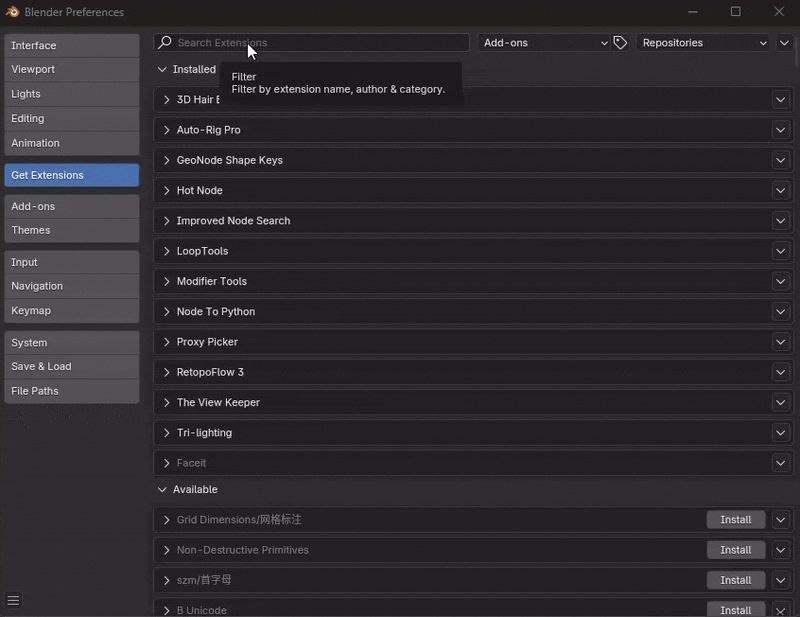Open the hamburger menu at bottom left
This screenshot has width=800, height=617.
13,600
